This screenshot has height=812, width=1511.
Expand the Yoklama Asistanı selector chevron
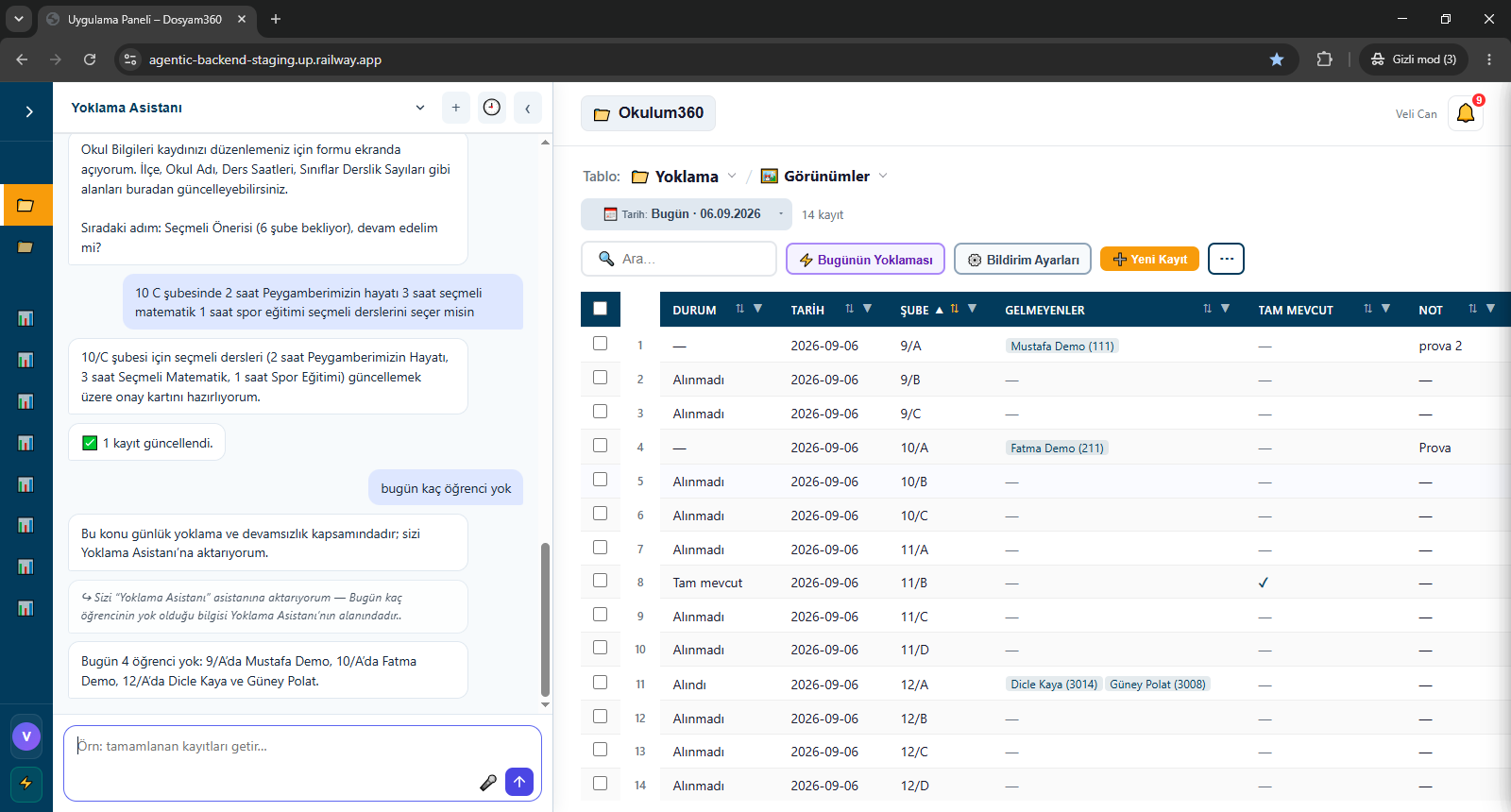(x=420, y=108)
